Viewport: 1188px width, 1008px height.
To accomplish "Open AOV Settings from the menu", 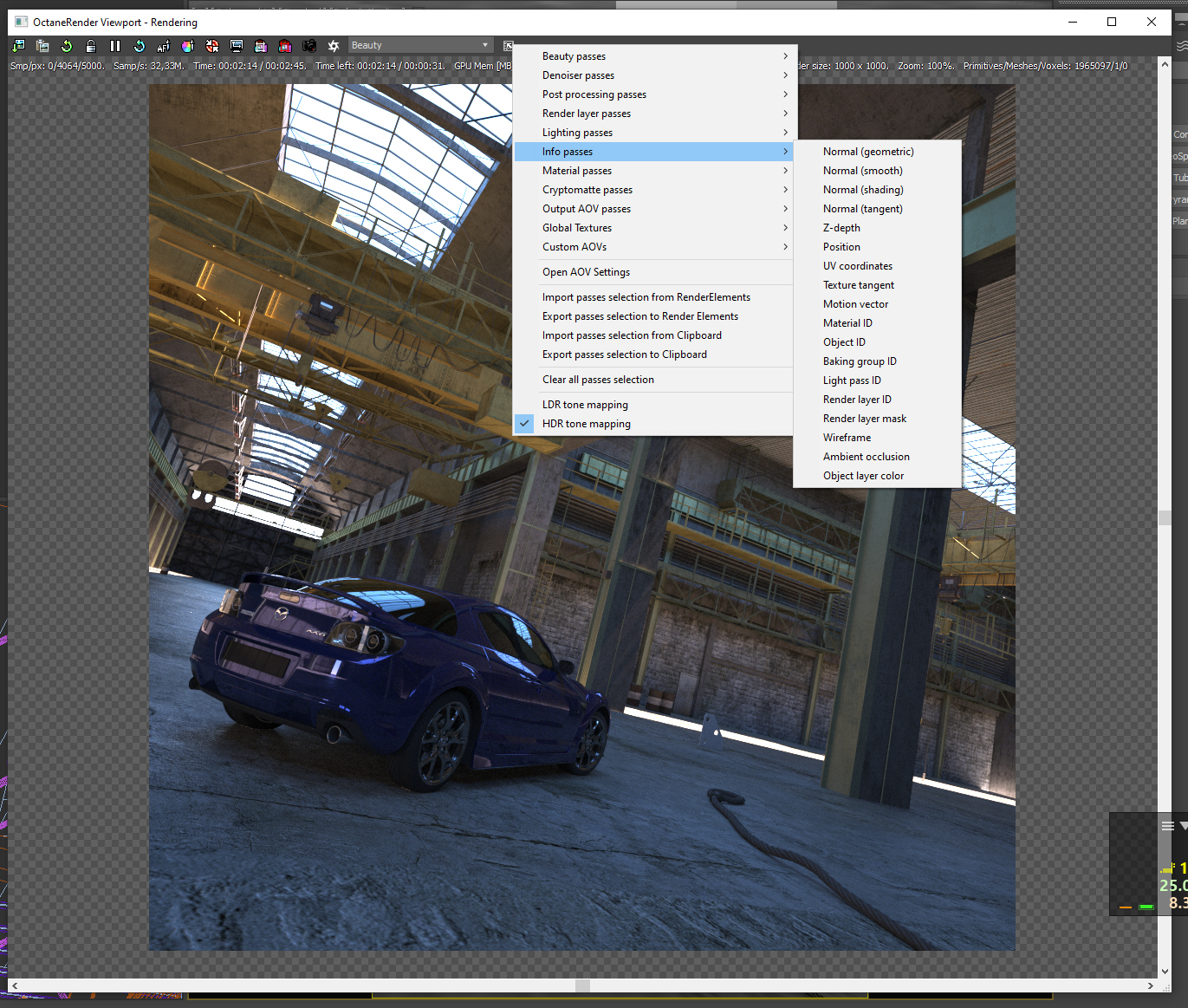I will (654, 272).
